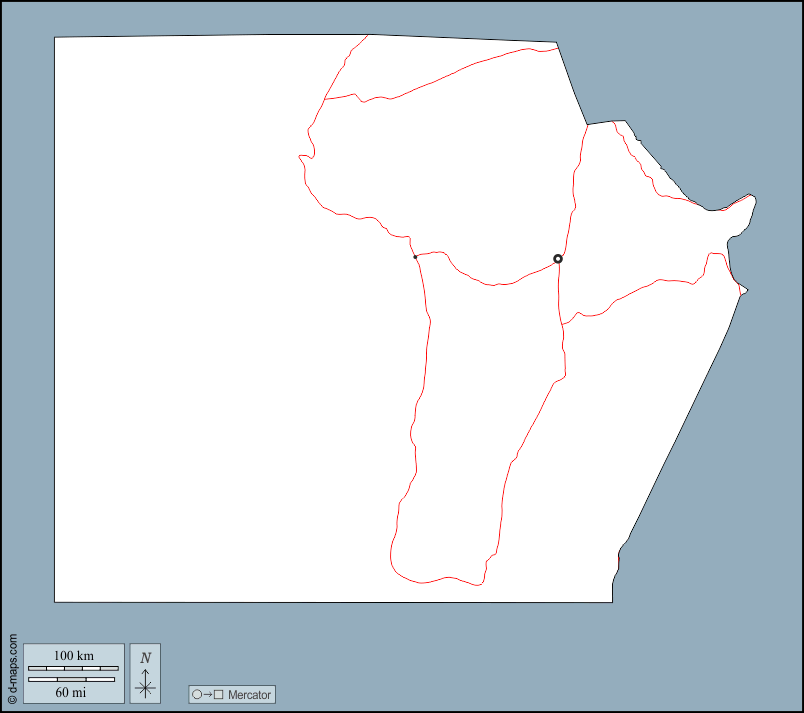Click the circle symbol beside Mercator
This screenshot has height=713, width=804.
(x=197, y=695)
